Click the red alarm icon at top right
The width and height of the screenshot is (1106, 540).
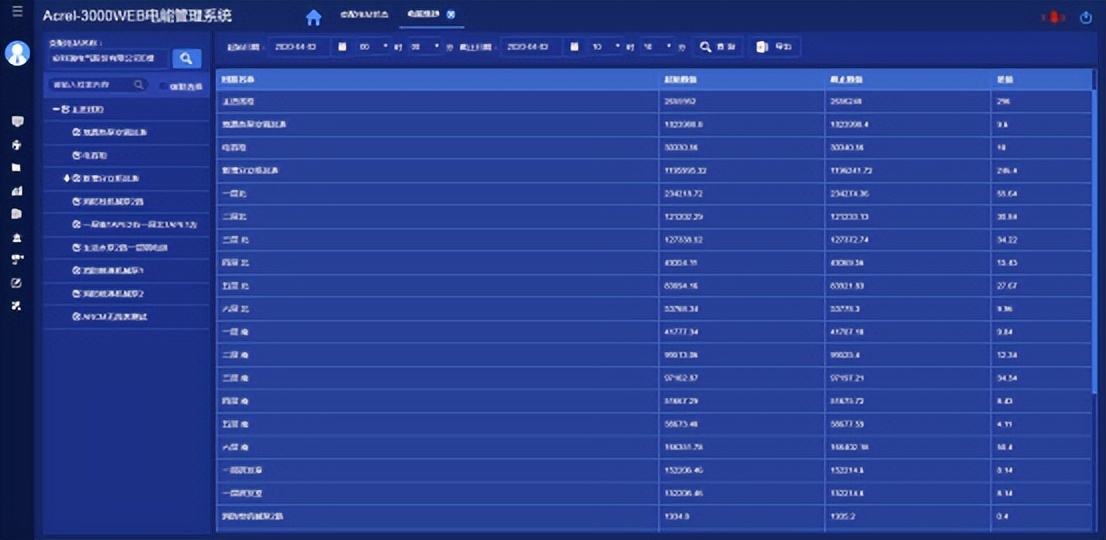(x=1051, y=18)
